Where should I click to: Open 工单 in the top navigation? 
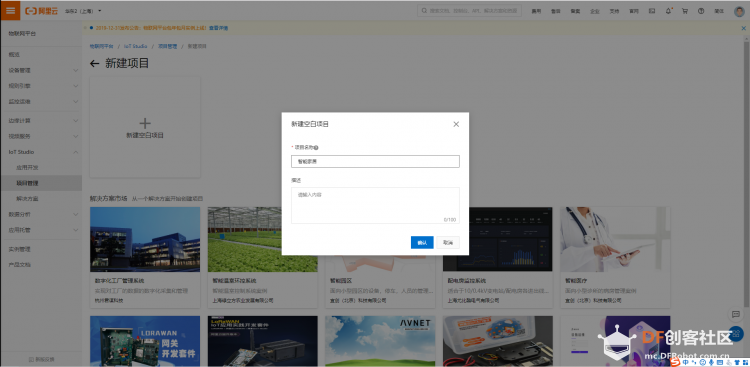(x=555, y=11)
